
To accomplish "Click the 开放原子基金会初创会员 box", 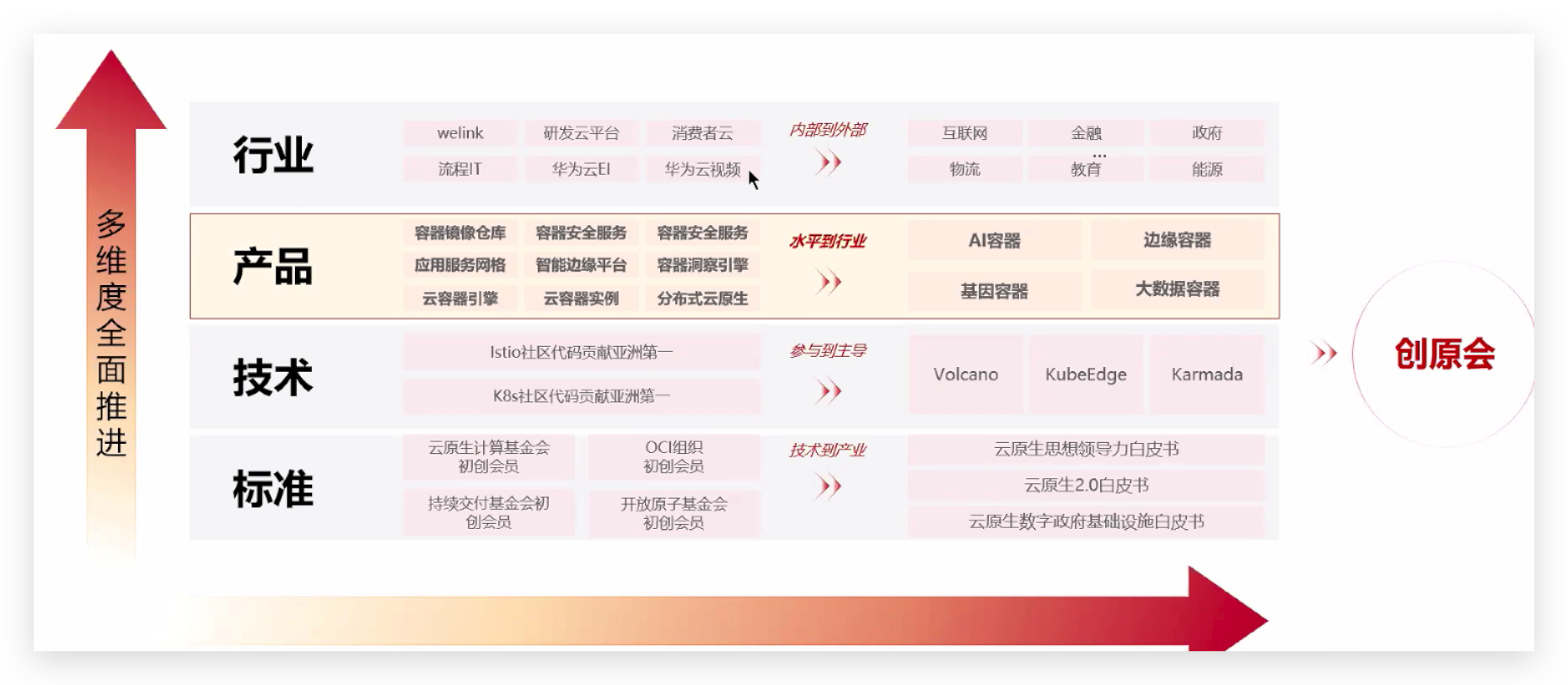I will [674, 513].
